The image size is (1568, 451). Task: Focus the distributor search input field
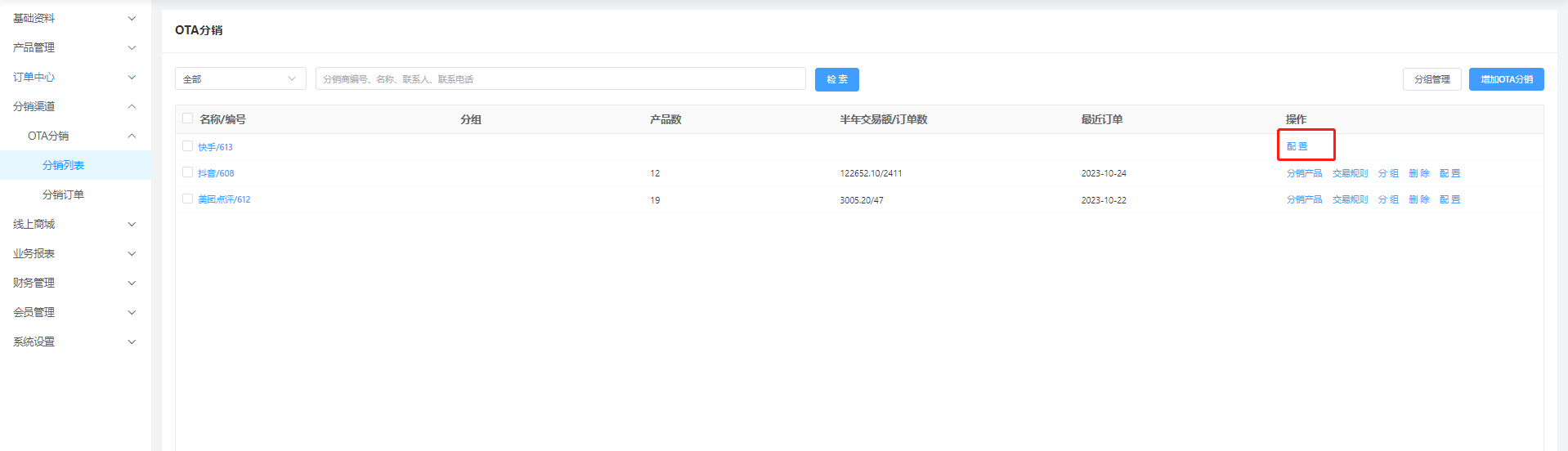(560, 79)
